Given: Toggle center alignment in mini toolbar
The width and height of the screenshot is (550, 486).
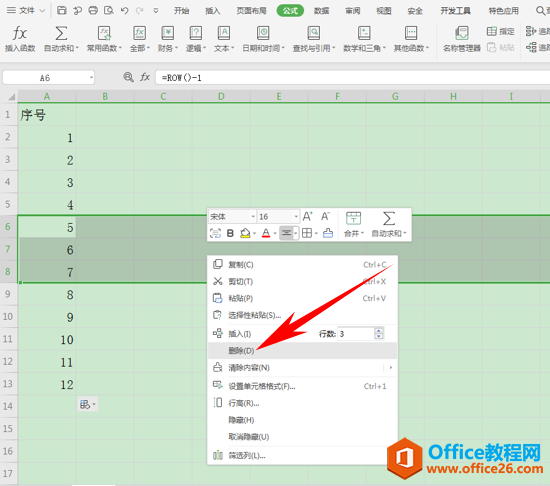Looking at the screenshot, I should click(x=287, y=233).
